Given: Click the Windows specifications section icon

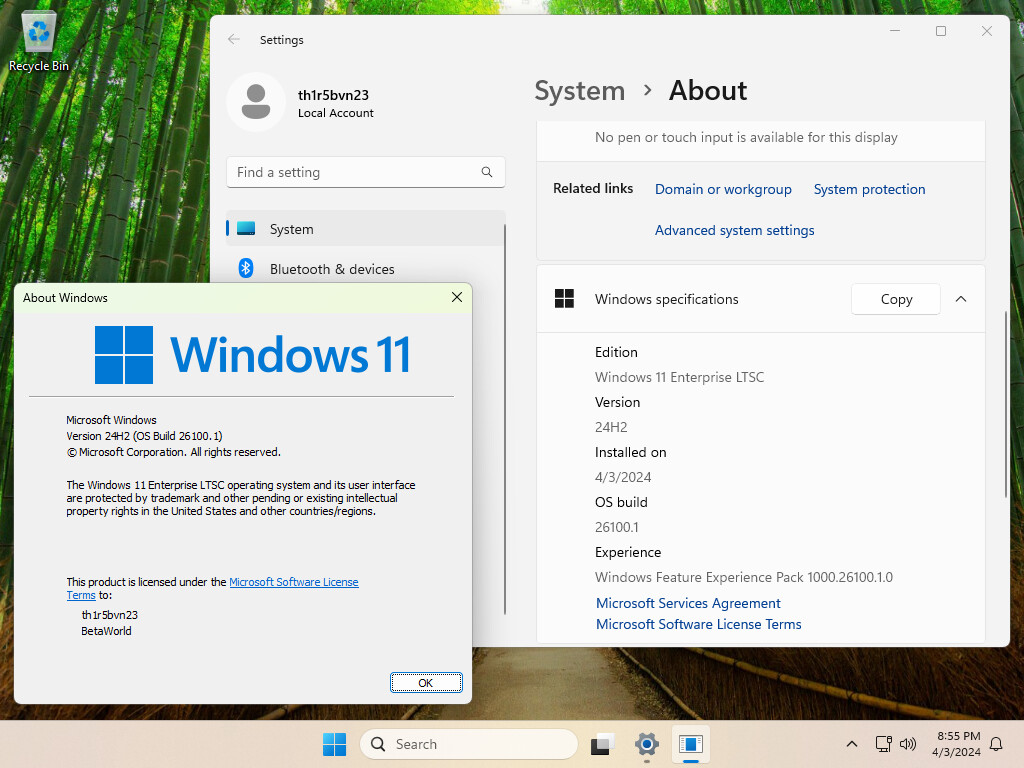Looking at the screenshot, I should [565, 298].
